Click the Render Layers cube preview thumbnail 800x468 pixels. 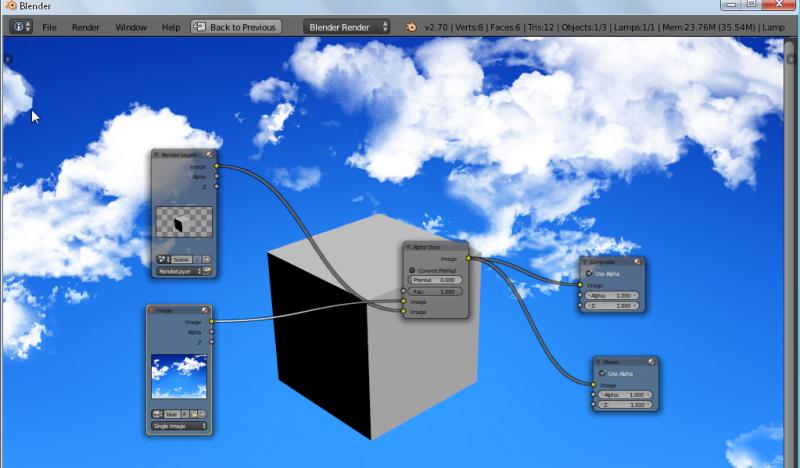pos(184,222)
